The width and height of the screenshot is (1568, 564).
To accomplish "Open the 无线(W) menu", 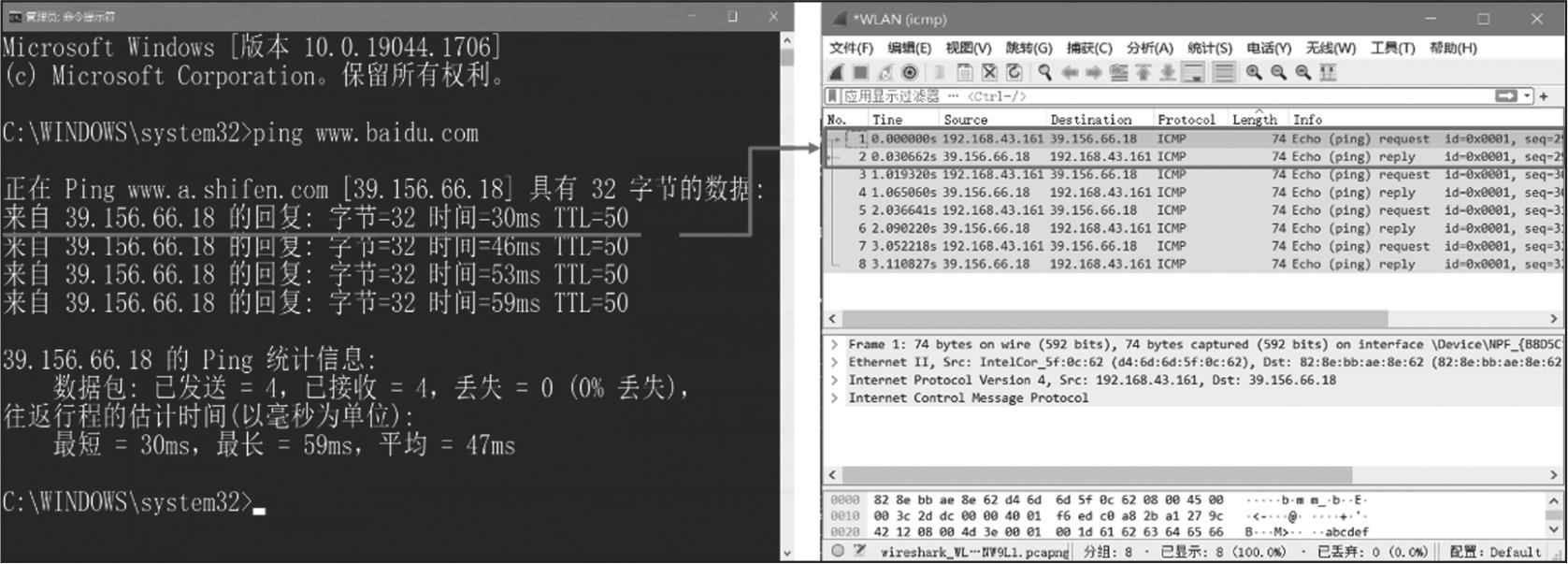I will (1331, 48).
